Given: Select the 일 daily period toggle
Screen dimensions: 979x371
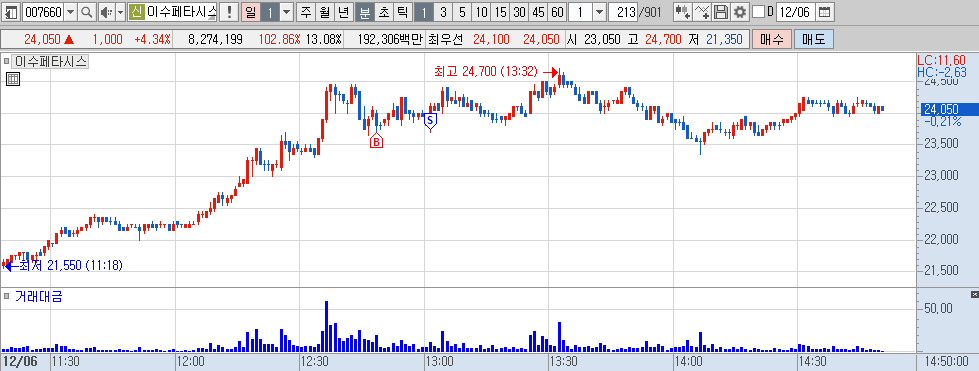Looking at the screenshot, I should coord(250,12).
